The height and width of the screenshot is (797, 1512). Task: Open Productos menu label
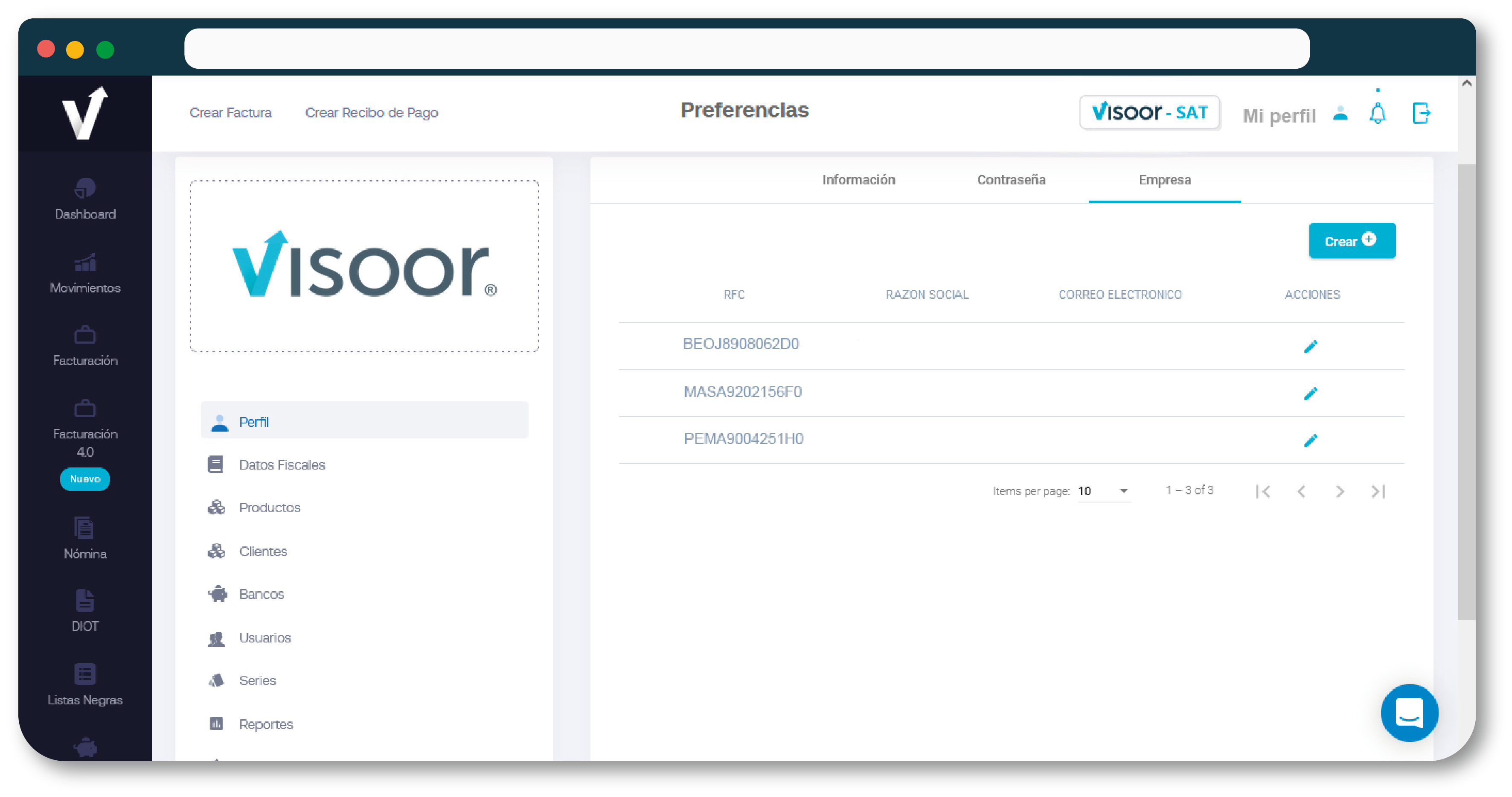pos(269,508)
